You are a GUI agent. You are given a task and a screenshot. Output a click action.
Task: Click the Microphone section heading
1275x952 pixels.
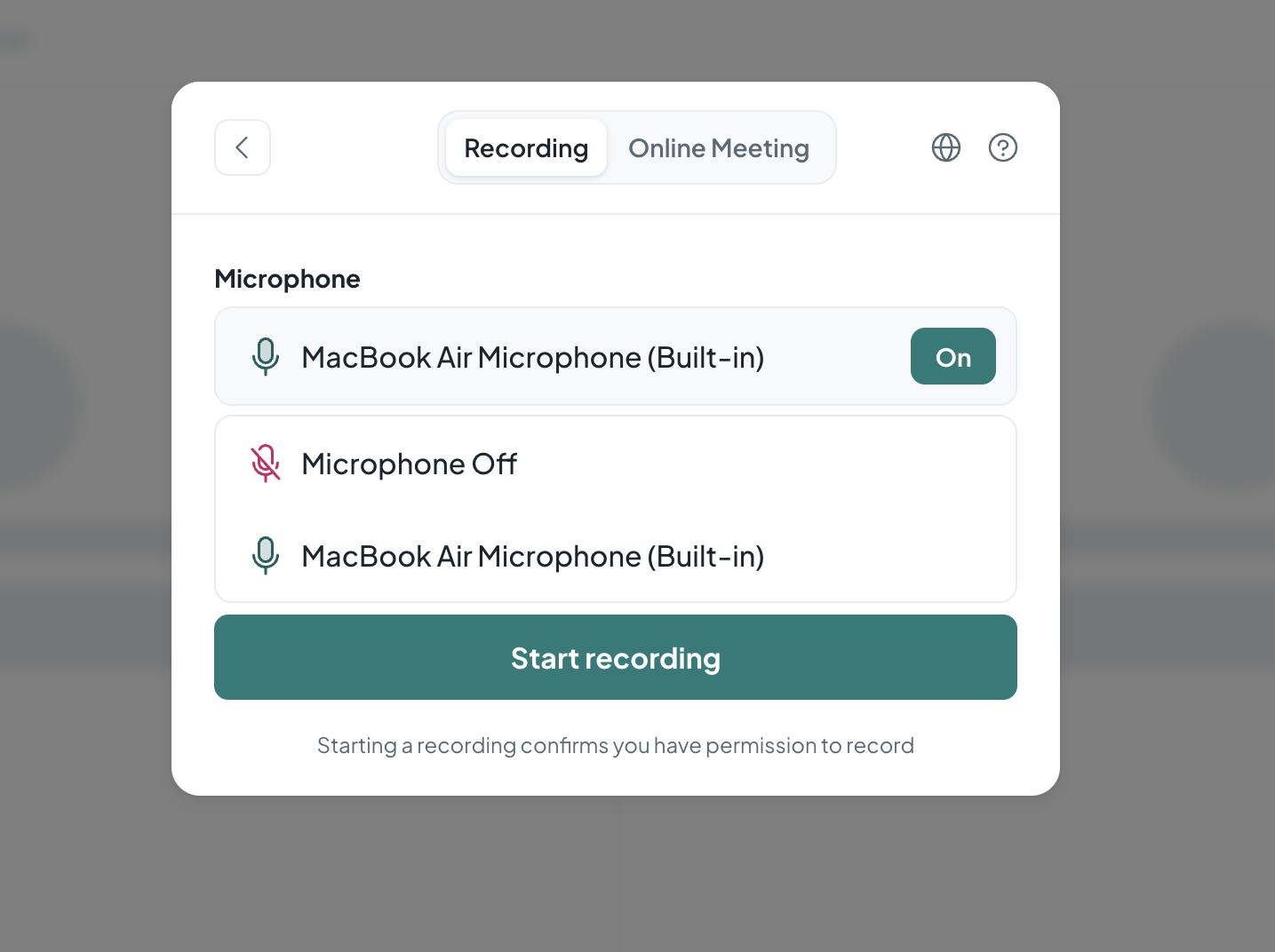(287, 279)
